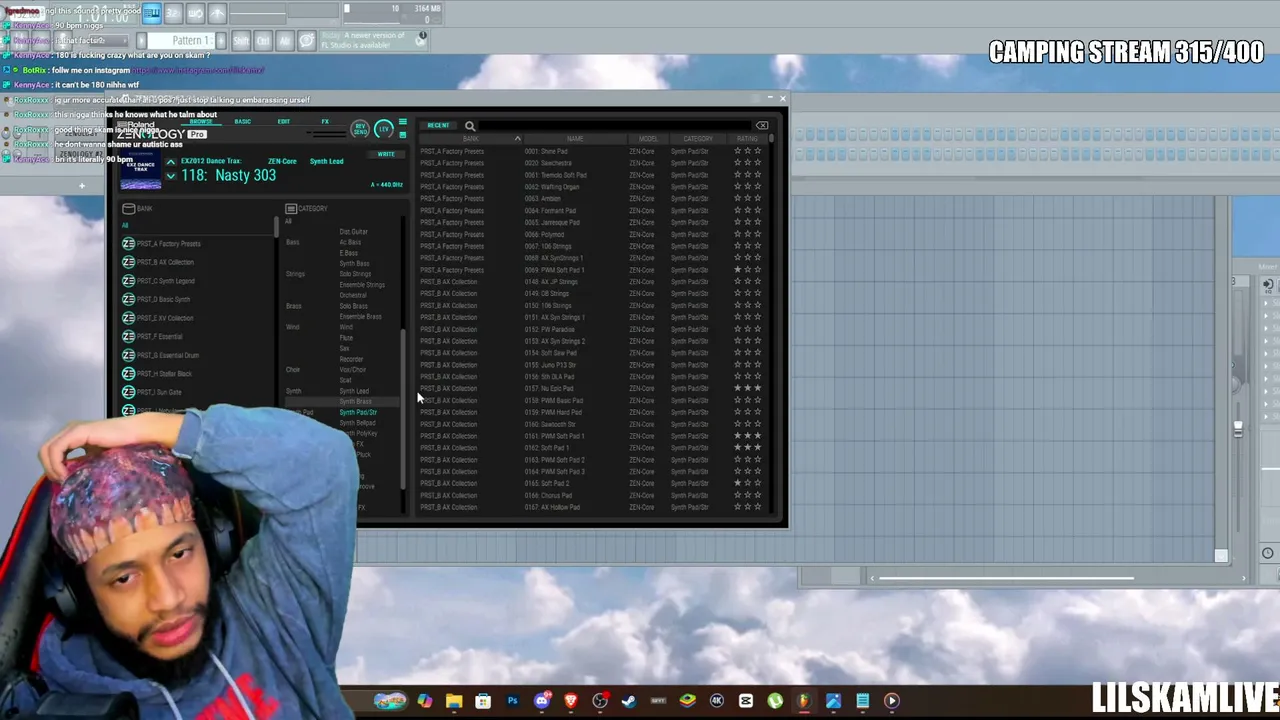Screen dimensions: 1280x720
Task: Open the BROWSE tab in Zenology
Action: tap(201, 122)
